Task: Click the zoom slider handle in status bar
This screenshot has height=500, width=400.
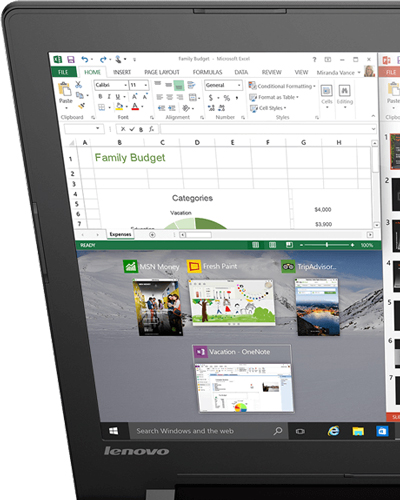Action: pos(327,245)
